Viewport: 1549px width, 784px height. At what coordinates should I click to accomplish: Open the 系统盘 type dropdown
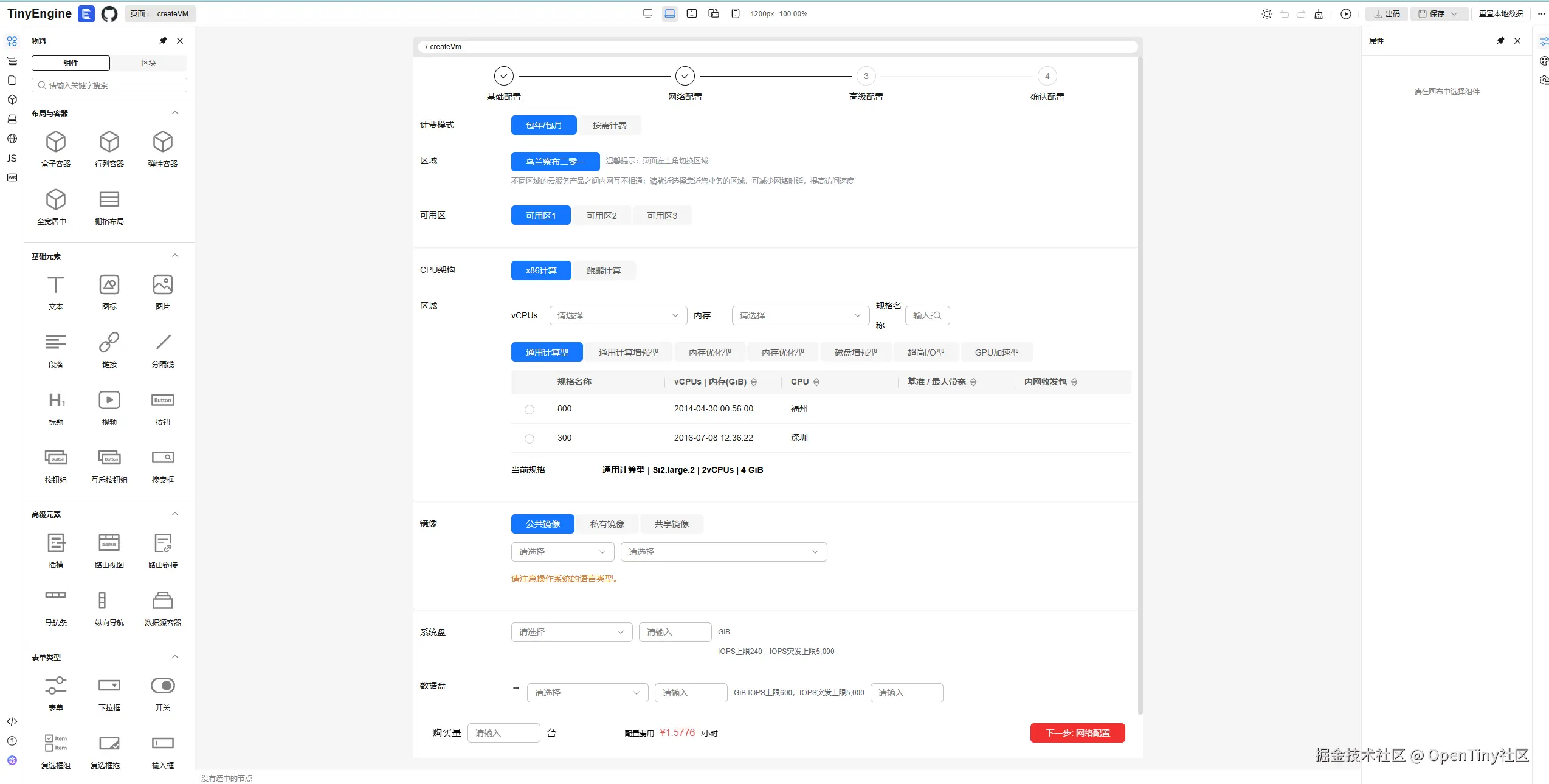click(571, 632)
